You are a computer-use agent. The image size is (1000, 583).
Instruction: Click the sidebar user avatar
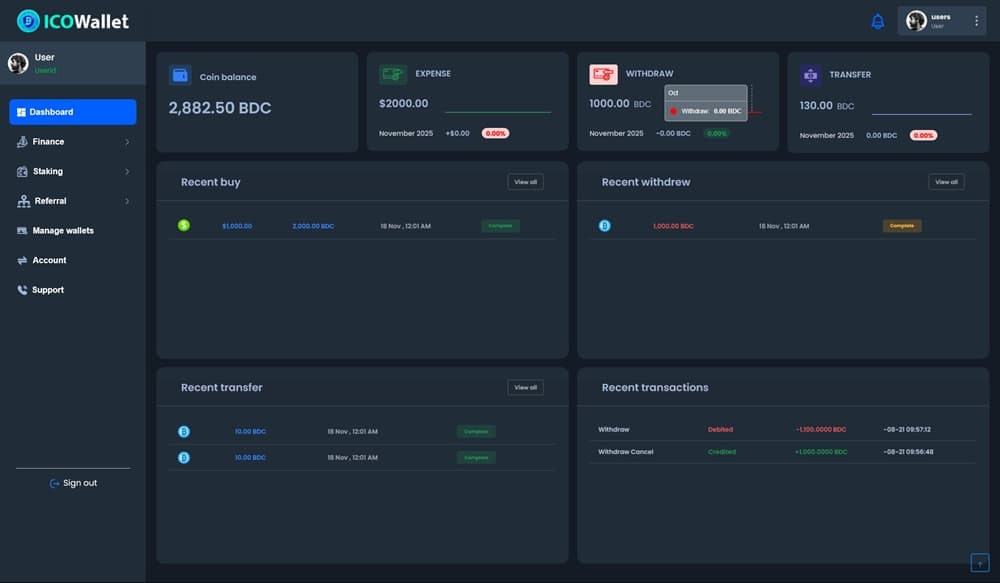coord(18,63)
